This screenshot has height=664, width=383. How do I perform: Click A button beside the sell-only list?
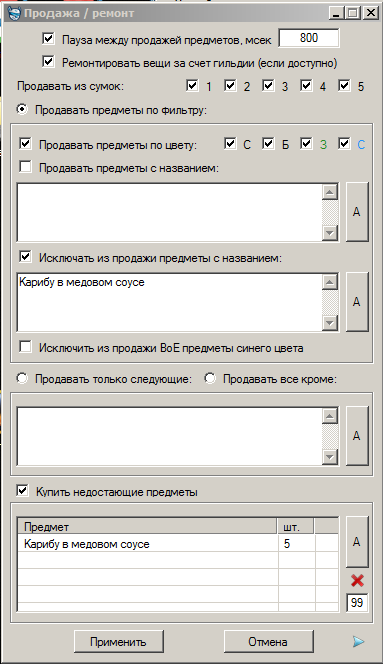[x=357, y=435]
